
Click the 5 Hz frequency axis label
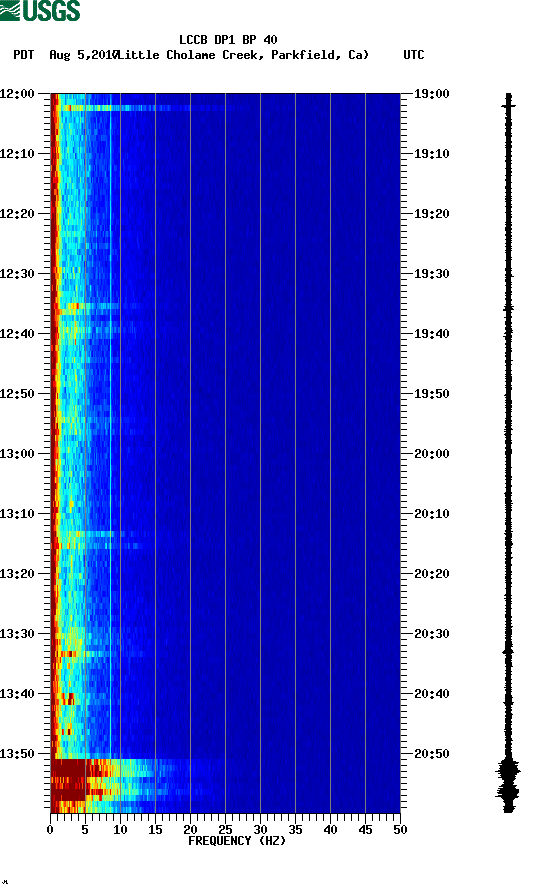[x=85, y=830]
